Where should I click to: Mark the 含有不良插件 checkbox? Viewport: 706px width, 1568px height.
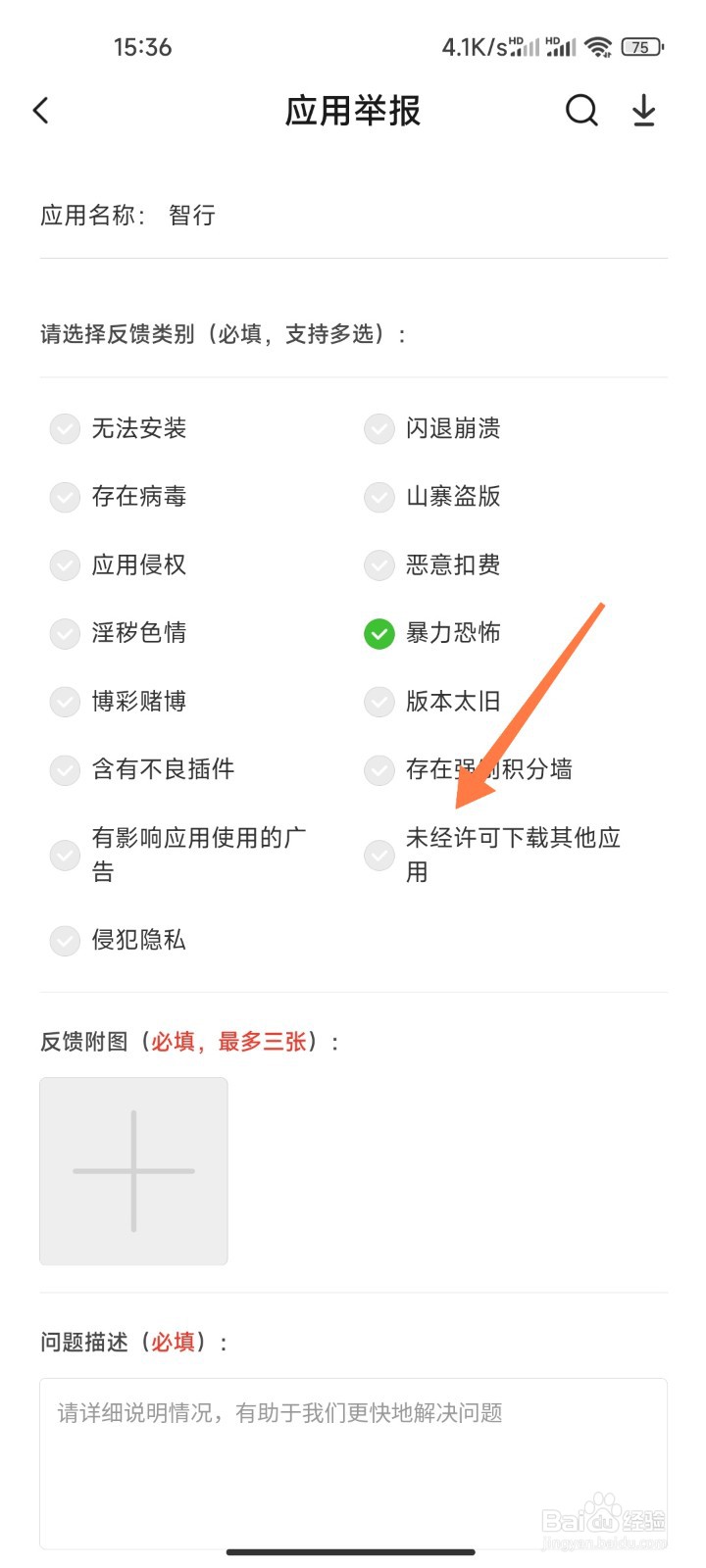point(65,770)
